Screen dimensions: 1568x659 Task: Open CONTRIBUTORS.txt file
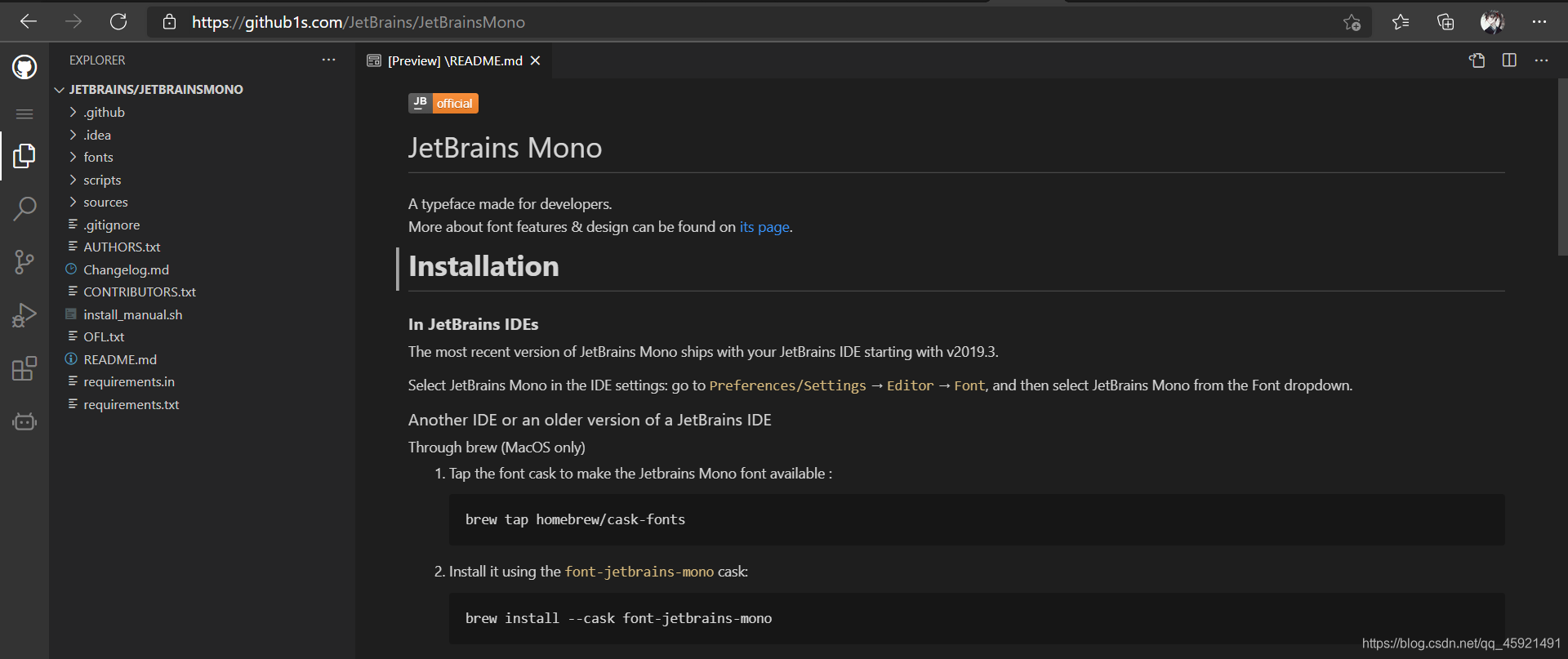tap(140, 292)
